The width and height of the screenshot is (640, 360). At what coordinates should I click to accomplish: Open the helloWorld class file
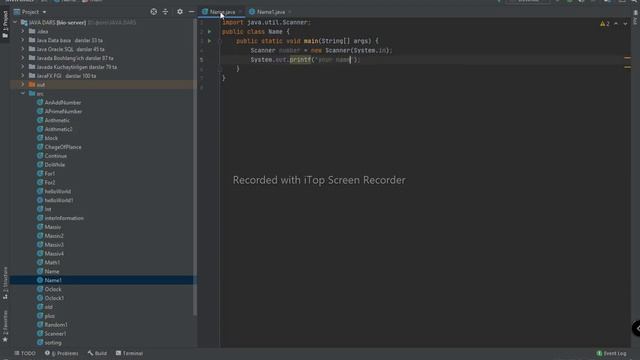click(x=58, y=191)
